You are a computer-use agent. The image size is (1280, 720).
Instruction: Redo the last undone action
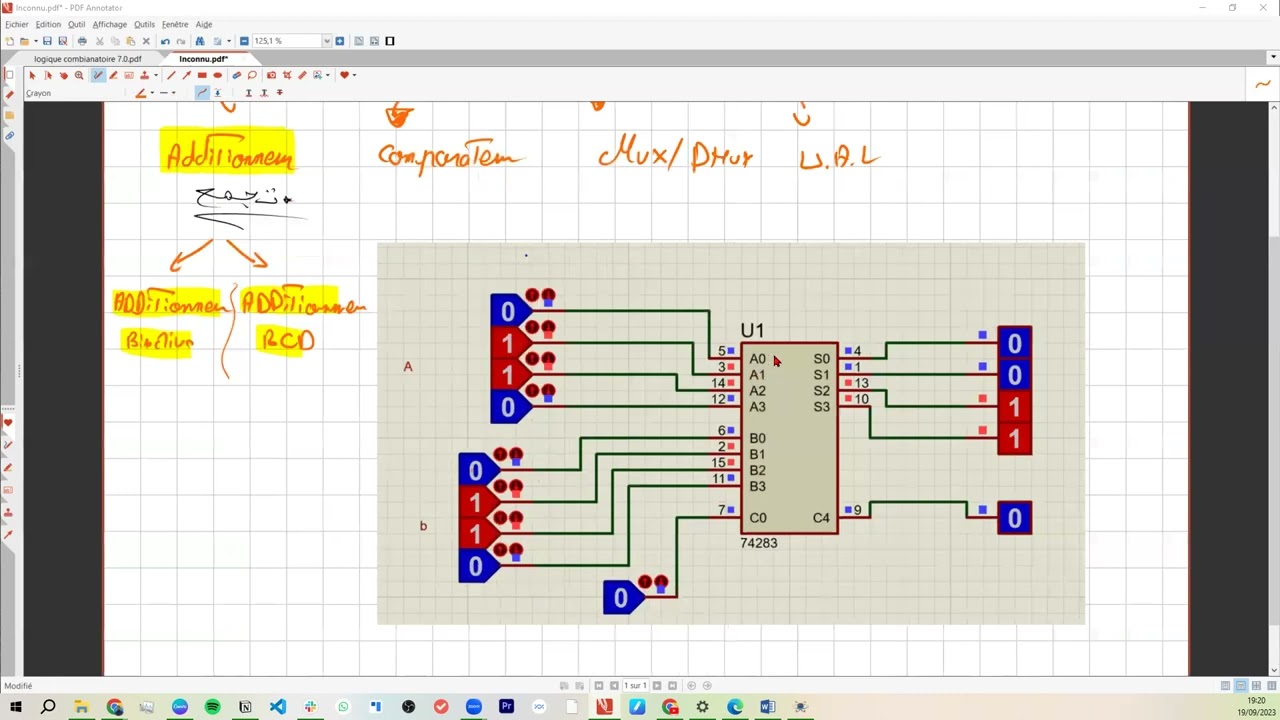[x=181, y=41]
